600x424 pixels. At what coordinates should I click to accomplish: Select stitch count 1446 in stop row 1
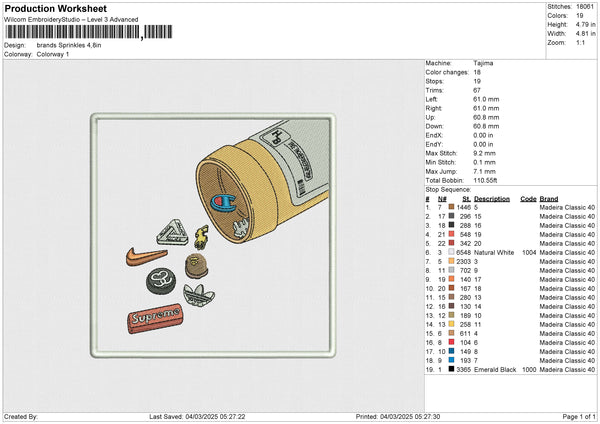[463, 207]
